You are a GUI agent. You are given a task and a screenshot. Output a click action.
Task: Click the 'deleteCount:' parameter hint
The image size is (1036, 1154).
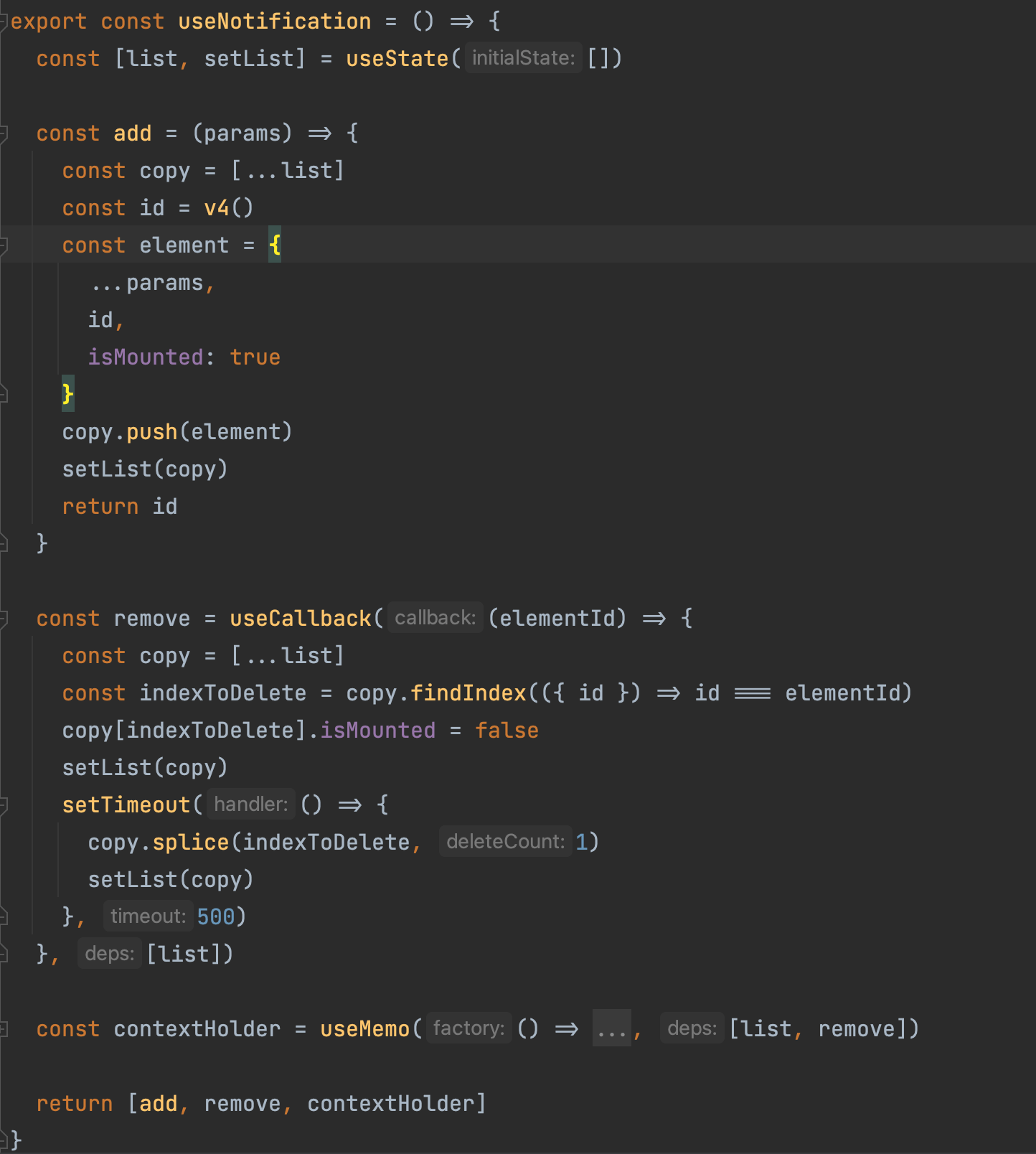point(506,842)
